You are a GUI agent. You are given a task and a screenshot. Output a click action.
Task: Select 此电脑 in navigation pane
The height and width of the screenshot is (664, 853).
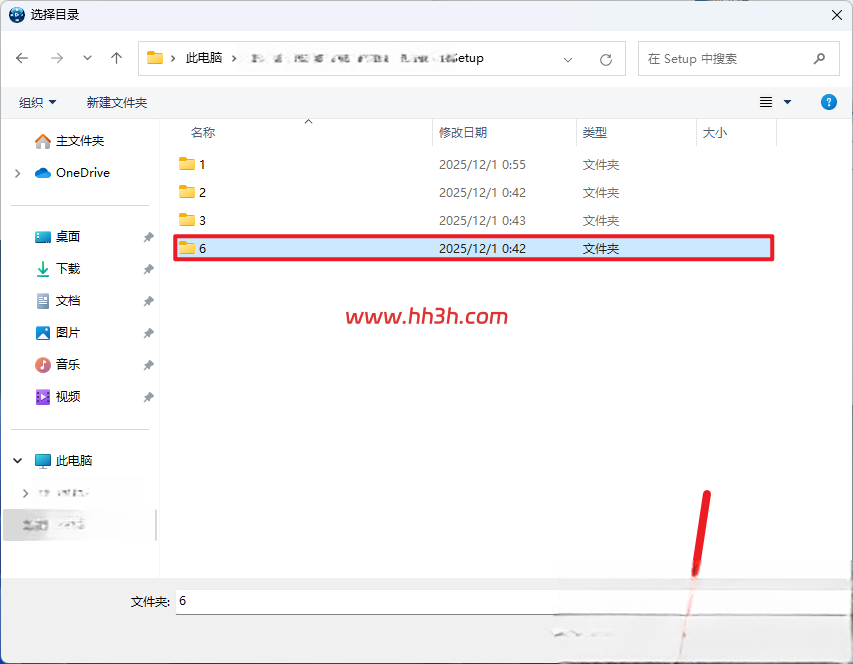tap(63, 461)
